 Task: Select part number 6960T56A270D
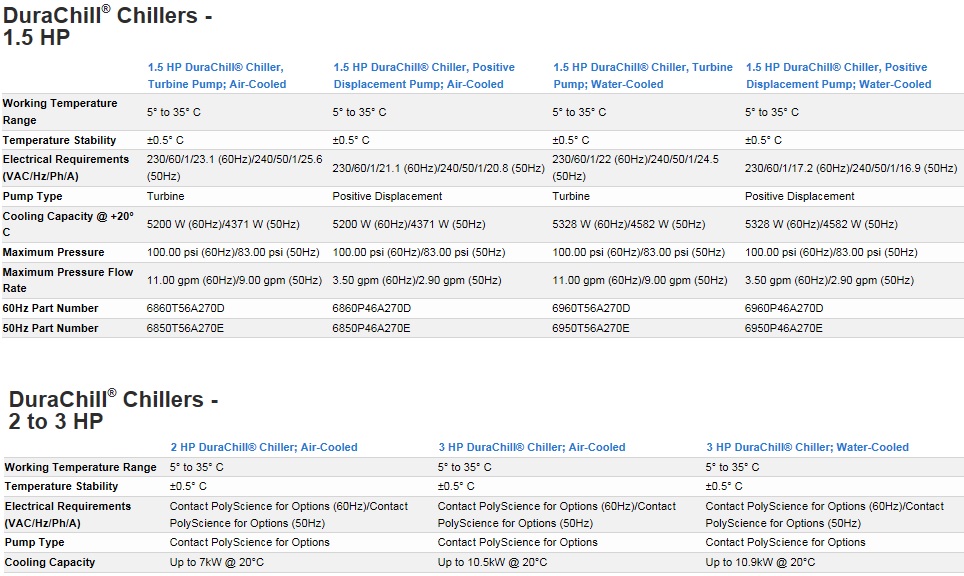click(591, 308)
